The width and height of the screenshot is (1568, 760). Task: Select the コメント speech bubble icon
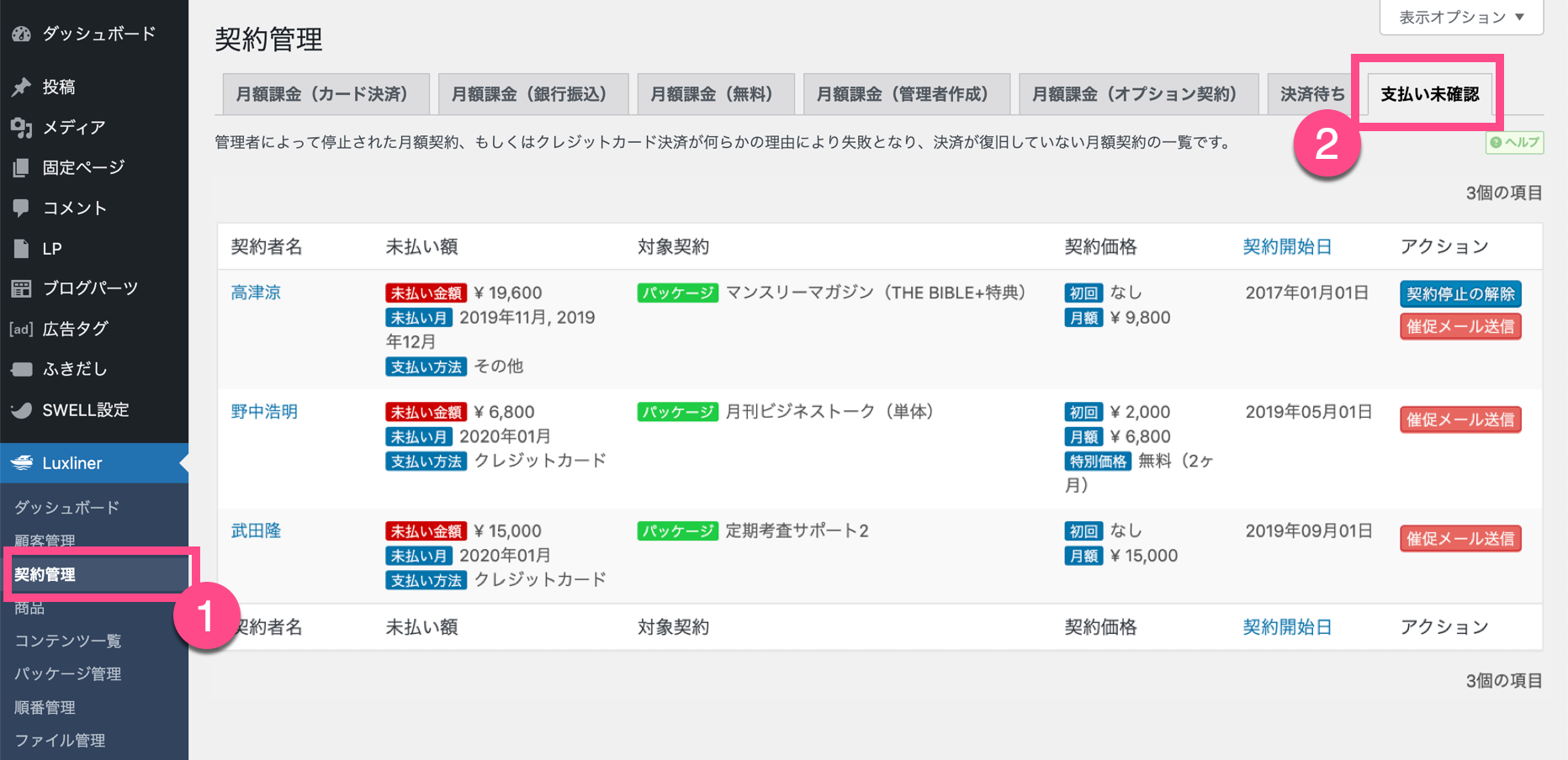21,208
